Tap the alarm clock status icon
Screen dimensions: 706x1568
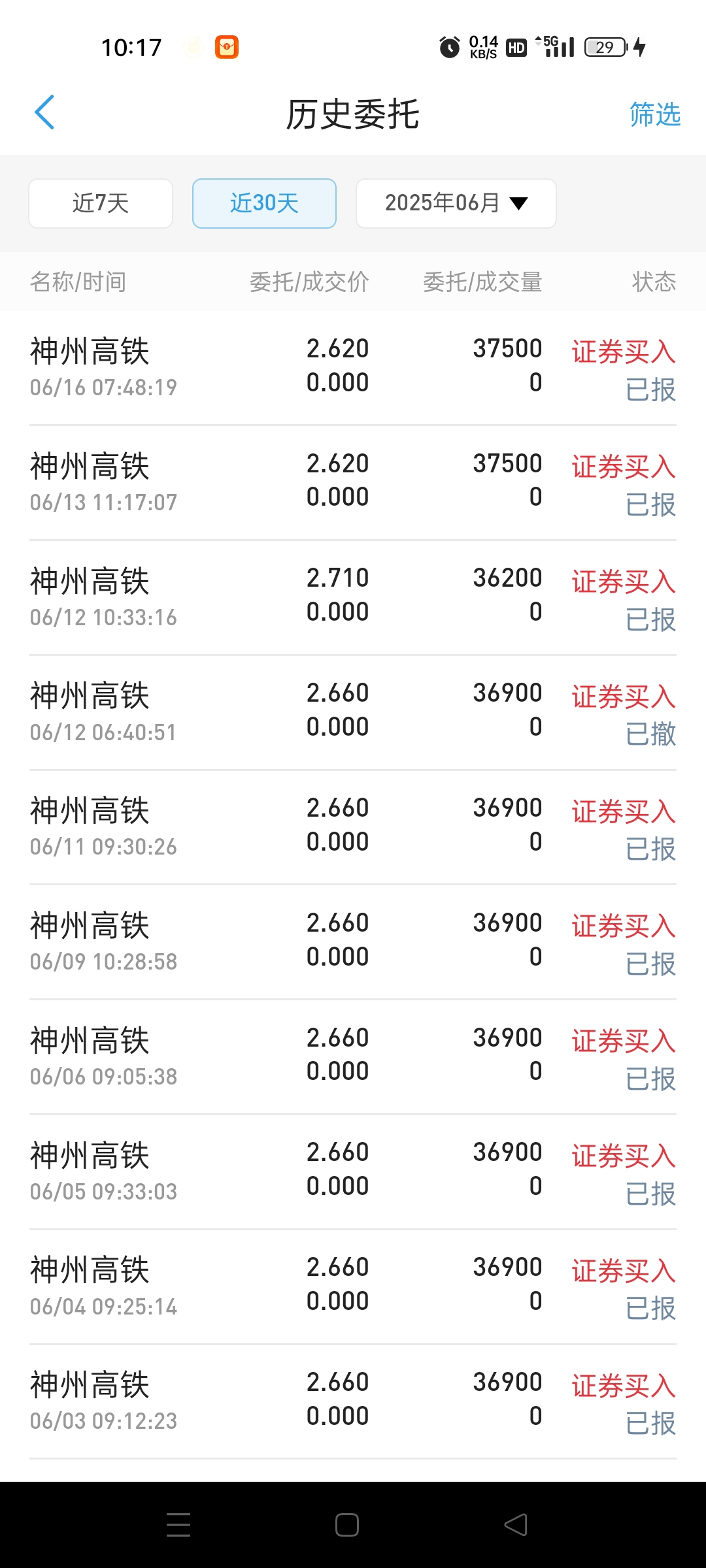[x=450, y=47]
